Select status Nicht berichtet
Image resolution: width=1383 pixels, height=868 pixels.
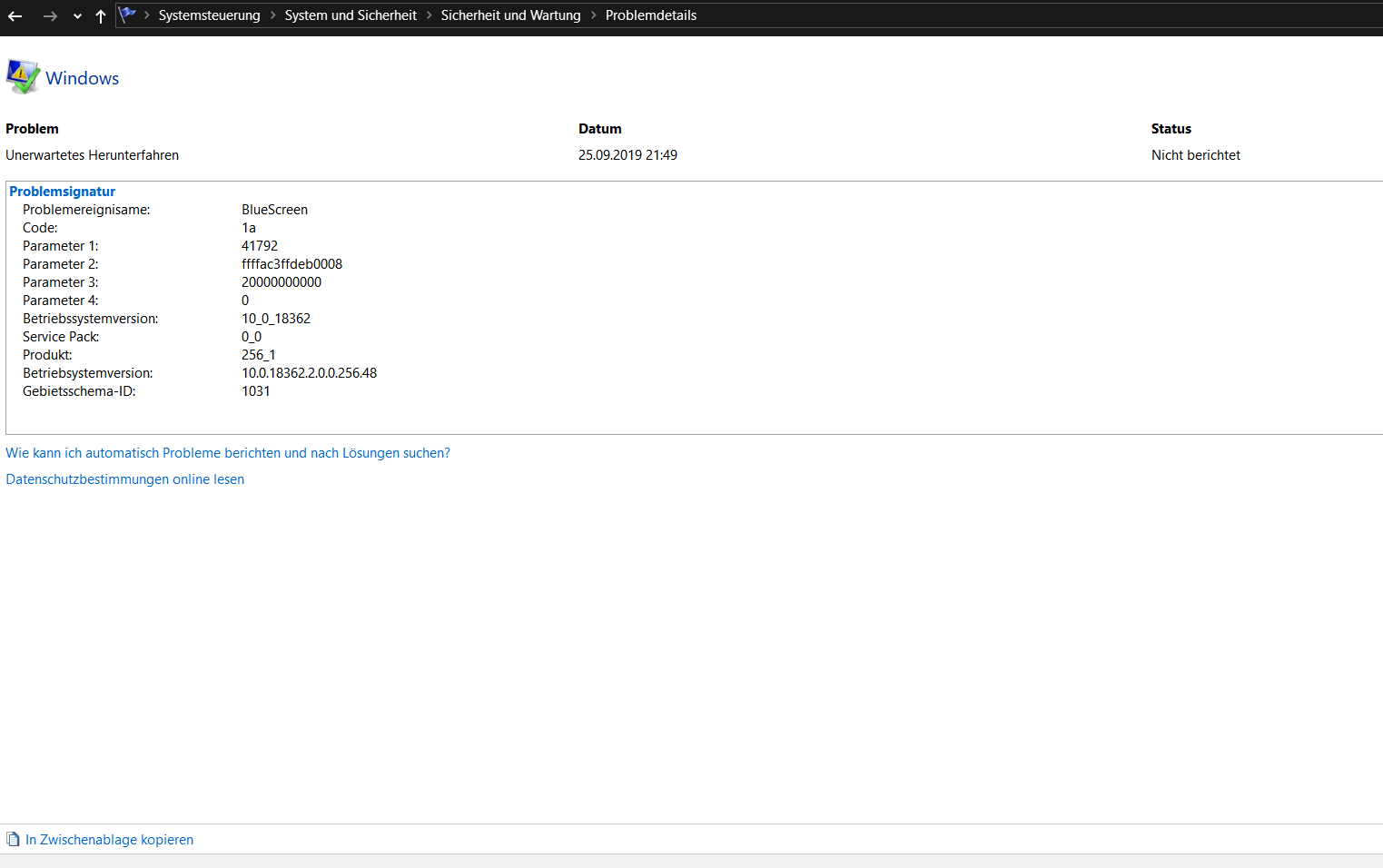point(1196,155)
